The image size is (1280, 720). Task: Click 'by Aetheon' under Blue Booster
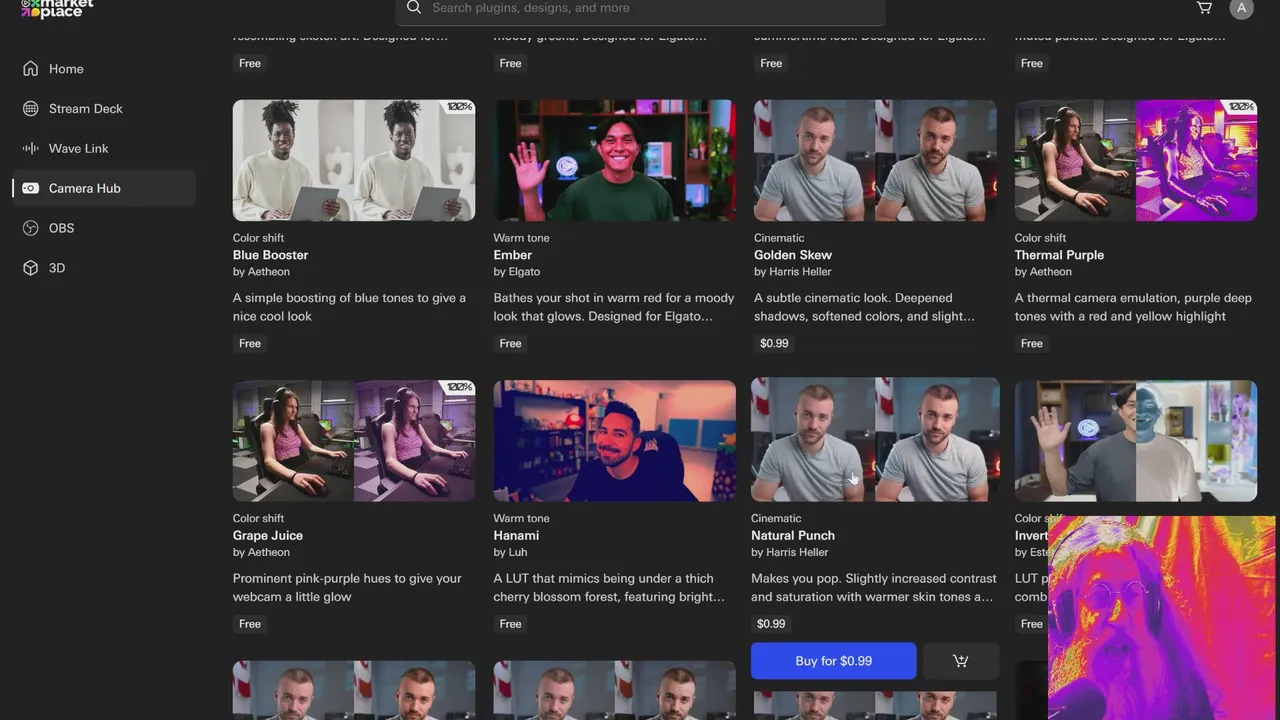pos(261,272)
